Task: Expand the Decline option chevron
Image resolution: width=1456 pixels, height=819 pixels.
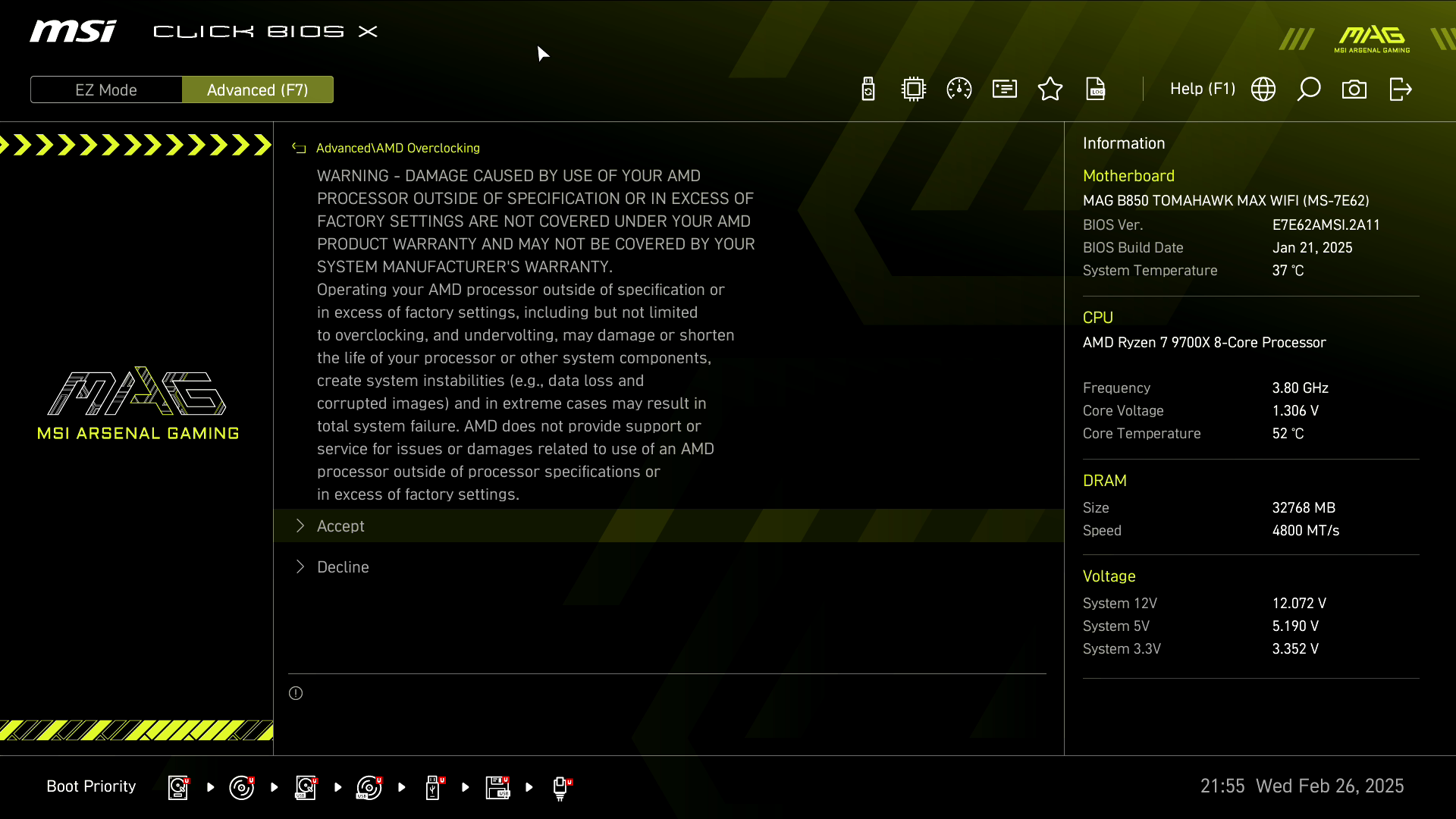Action: tap(300, 567)
